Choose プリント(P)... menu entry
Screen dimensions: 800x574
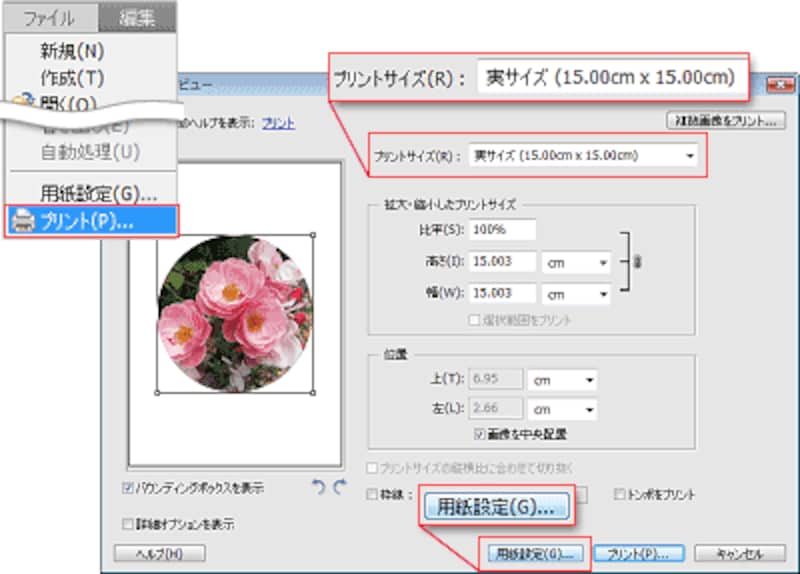click(x=92, y=221)
